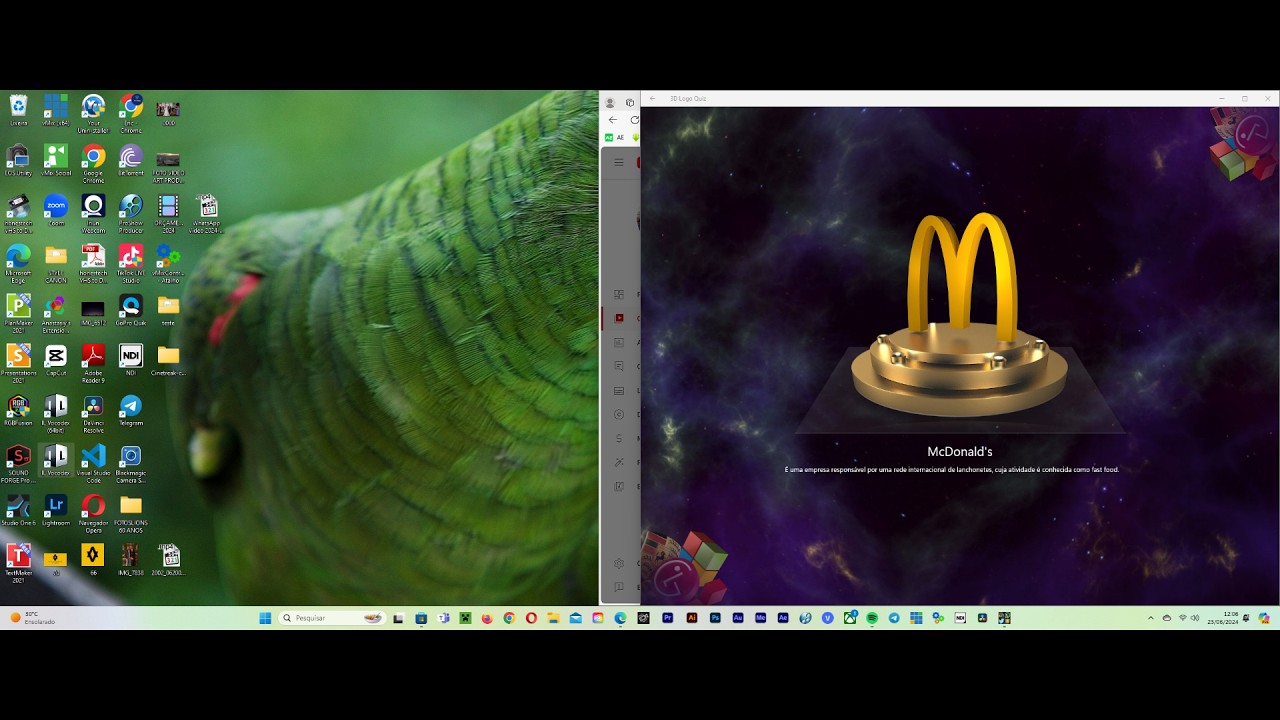Open the SOUND FORGE Pro desktop shortcut

pyautogui.click(x=18, y=462)
